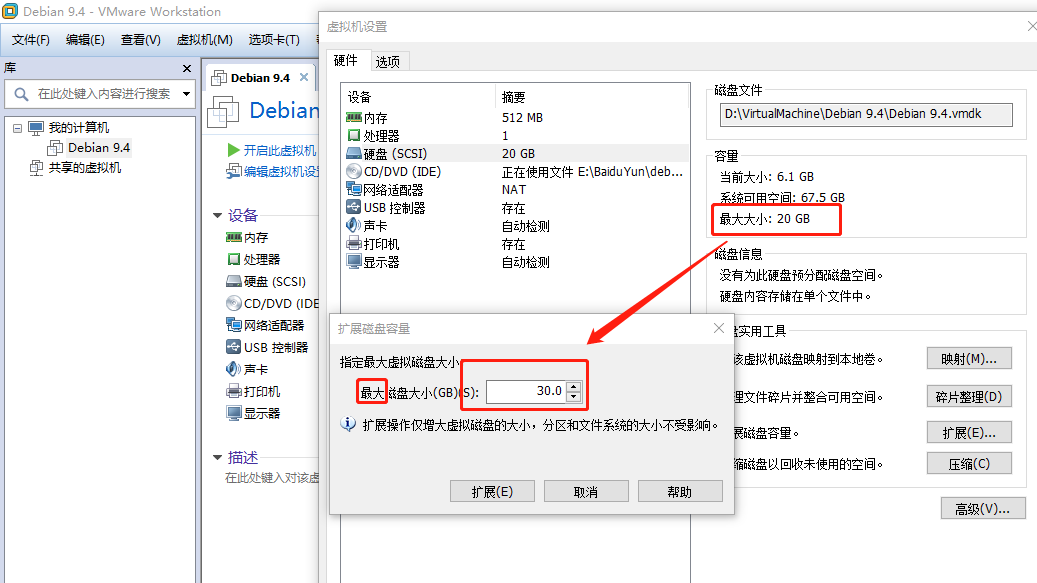Image resolution: width=1037 pixels, height=583 pixels.
Task: Switch to the 选项 tab in settings dialog
Action: click(388, 61)
